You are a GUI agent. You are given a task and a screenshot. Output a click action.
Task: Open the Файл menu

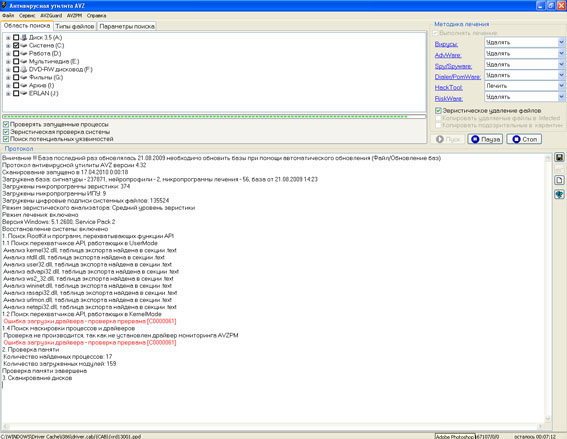point(8,16)
